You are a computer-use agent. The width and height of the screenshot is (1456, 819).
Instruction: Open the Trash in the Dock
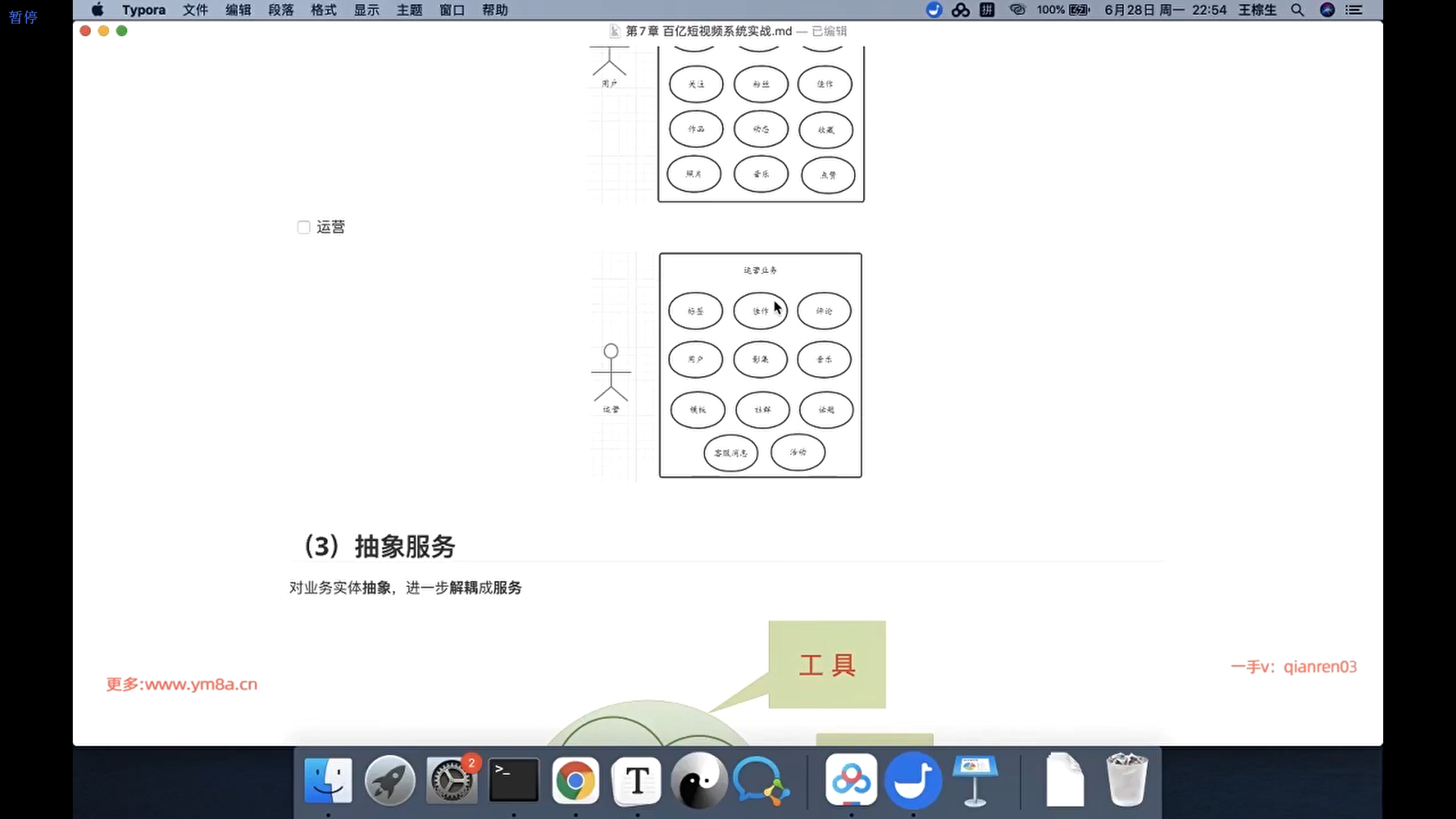(1126, 780)
